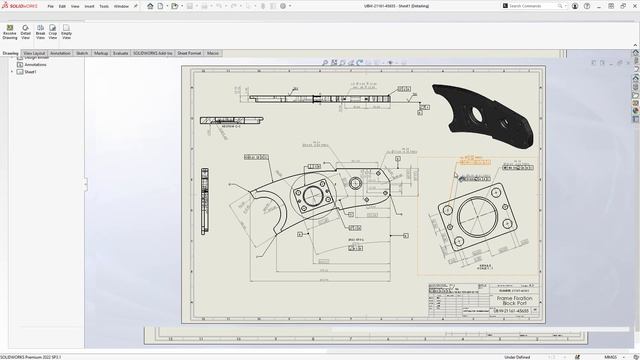Open the Tools menu

pos(104,6)
